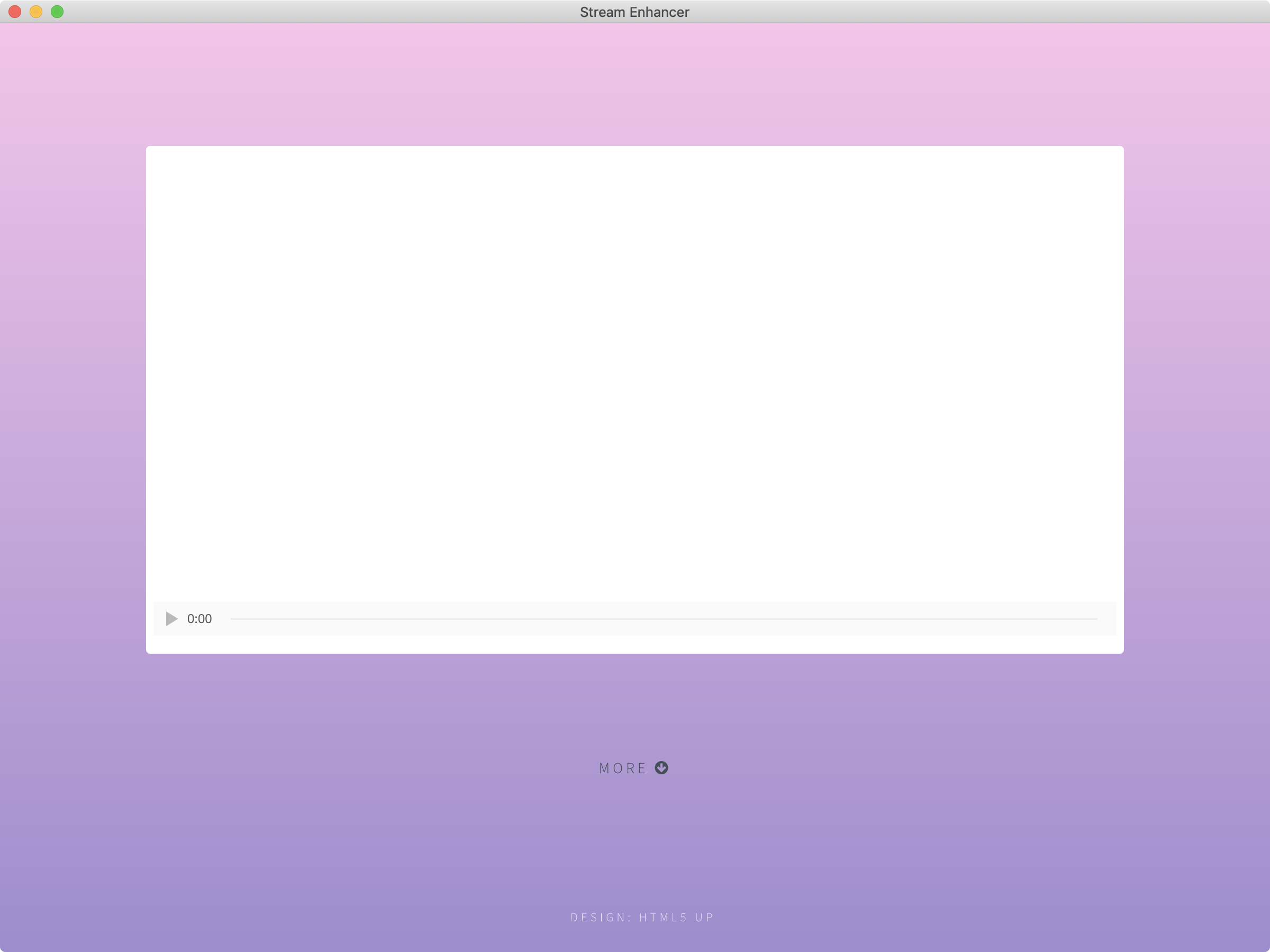Close the Stream Enhancer window

click(15, 12)
